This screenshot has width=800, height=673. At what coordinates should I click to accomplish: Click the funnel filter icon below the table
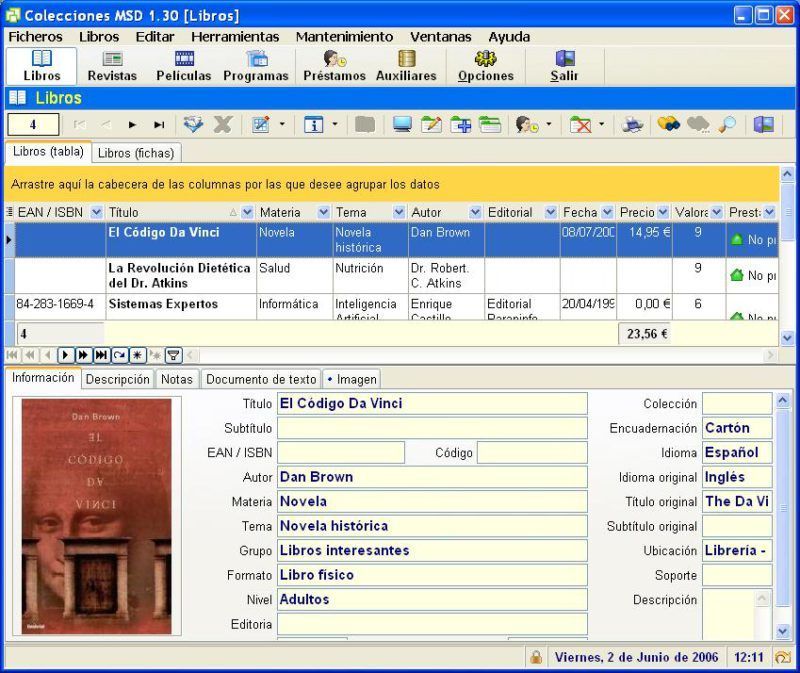point(173,355)
